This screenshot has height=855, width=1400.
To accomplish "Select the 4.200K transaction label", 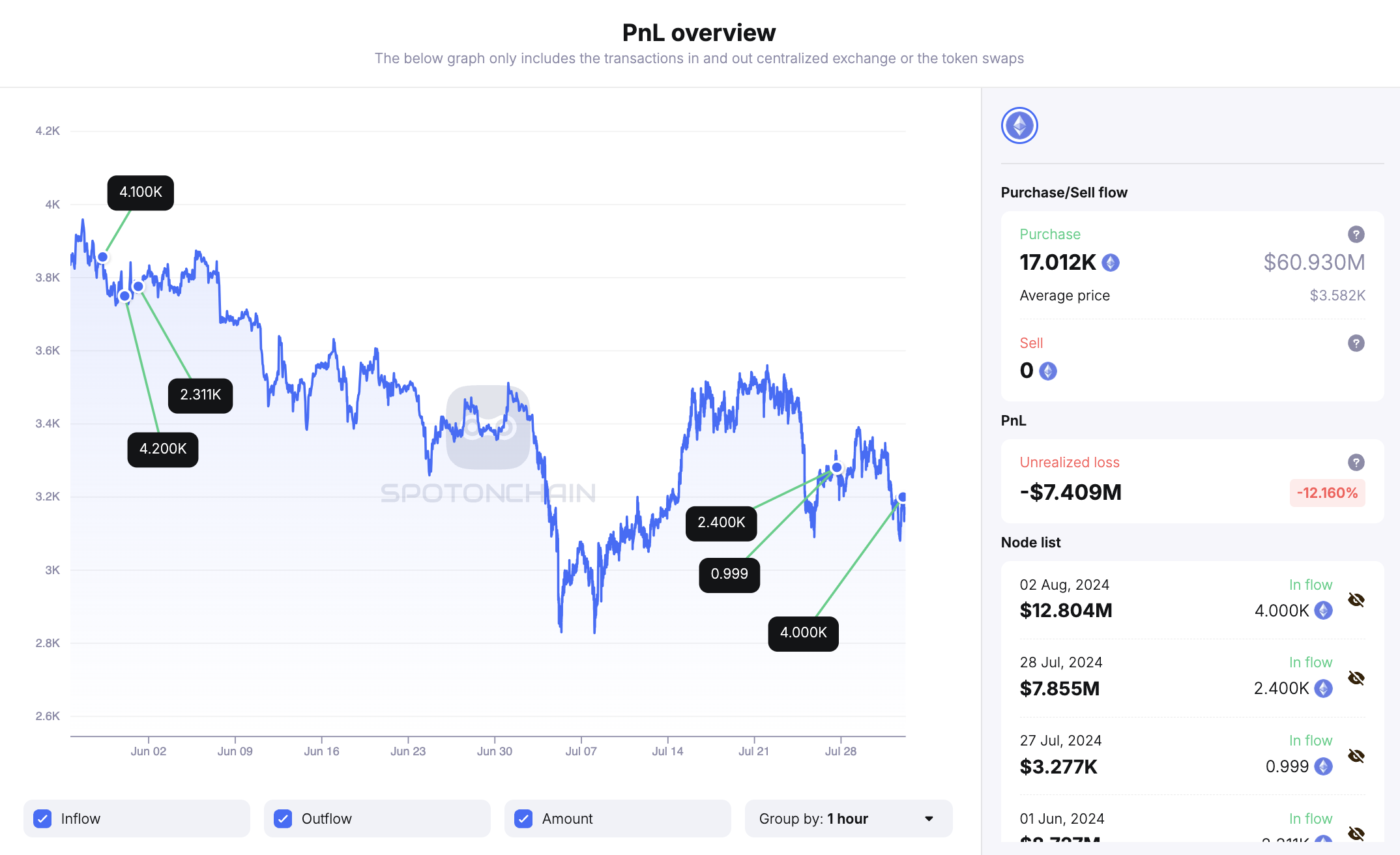I will (162, 449).
